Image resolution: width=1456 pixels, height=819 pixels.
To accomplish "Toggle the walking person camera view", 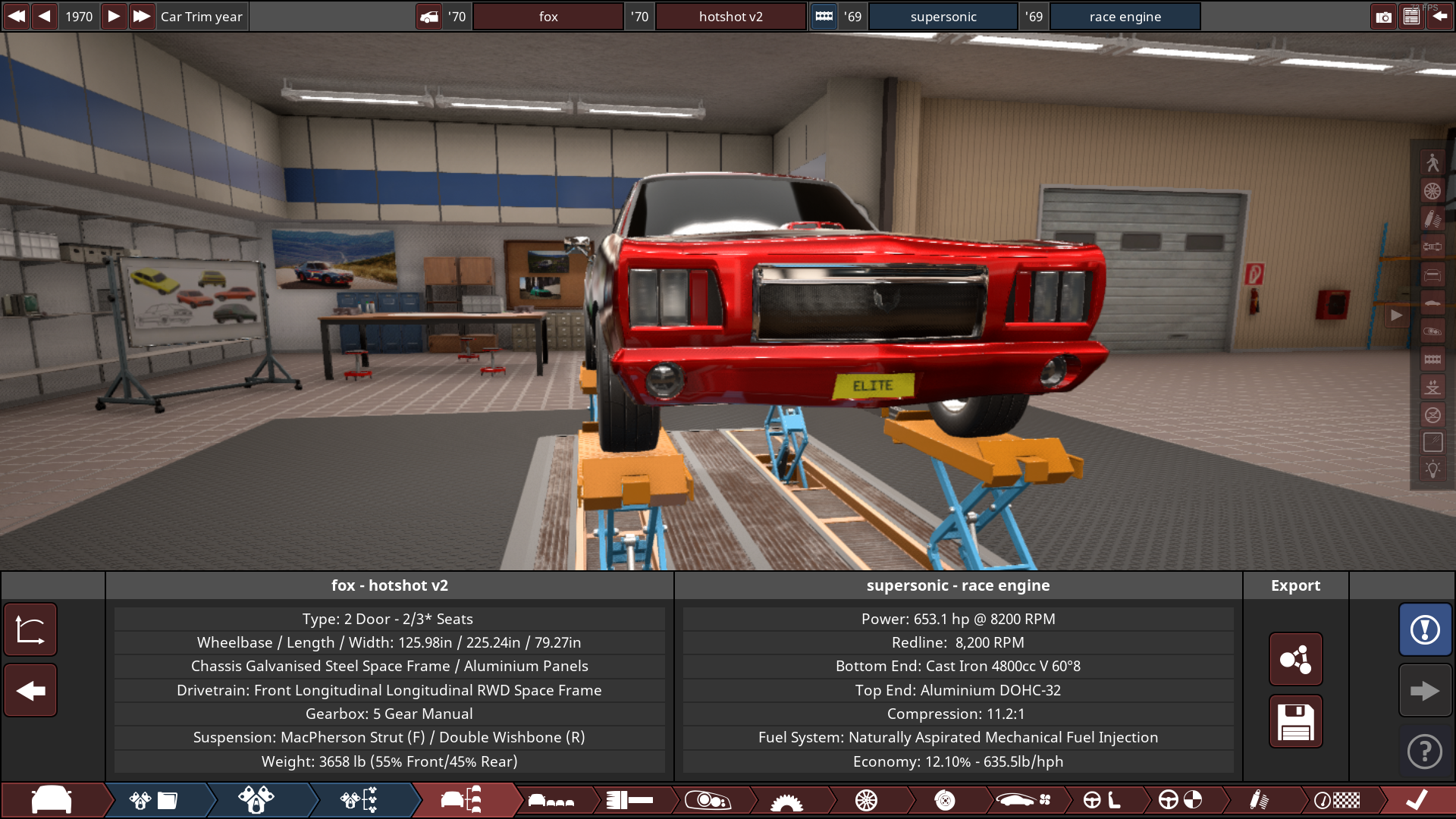I will pos(1432,162).
